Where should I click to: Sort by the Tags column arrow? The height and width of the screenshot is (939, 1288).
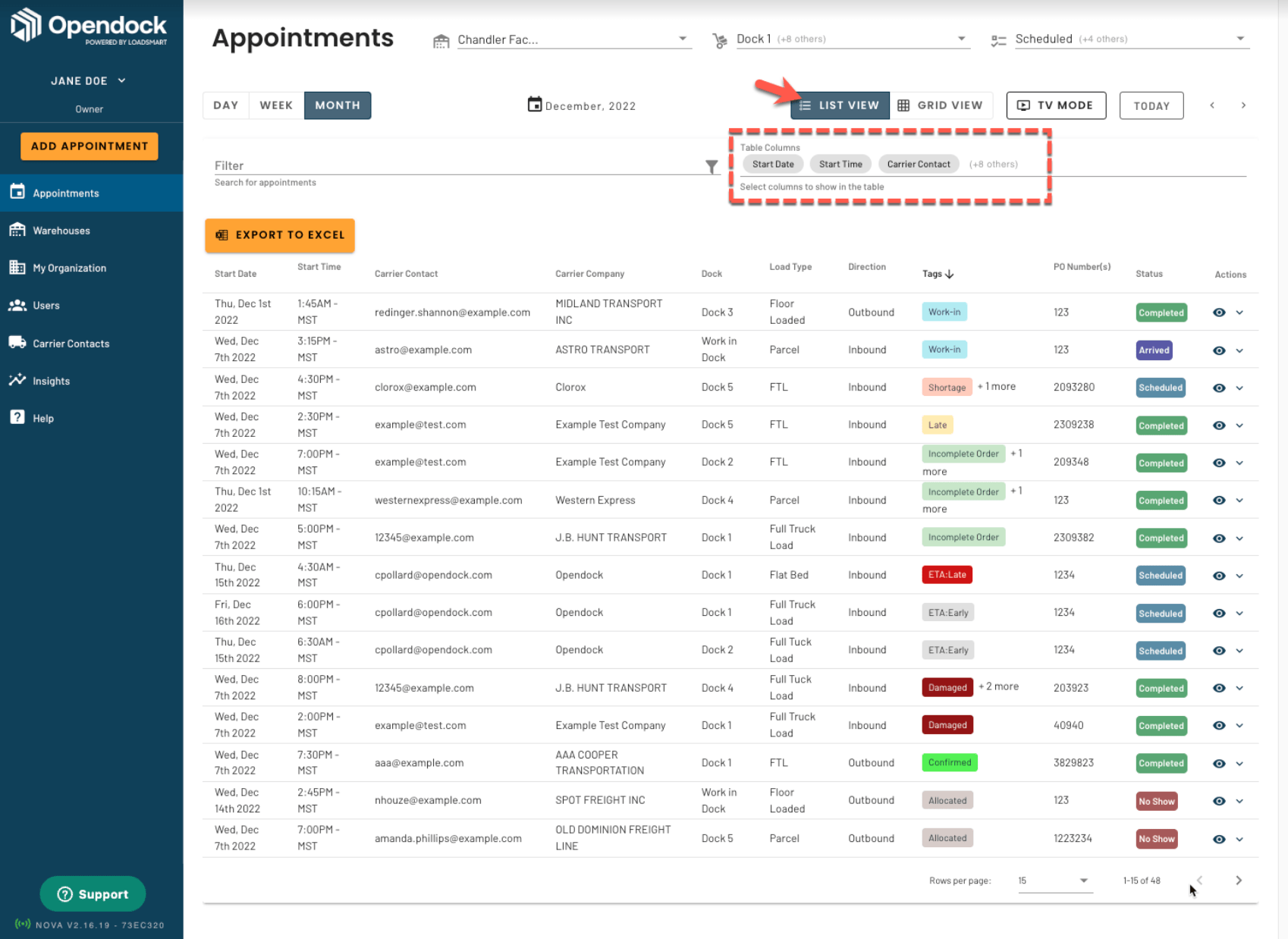(x=950, y=274)
